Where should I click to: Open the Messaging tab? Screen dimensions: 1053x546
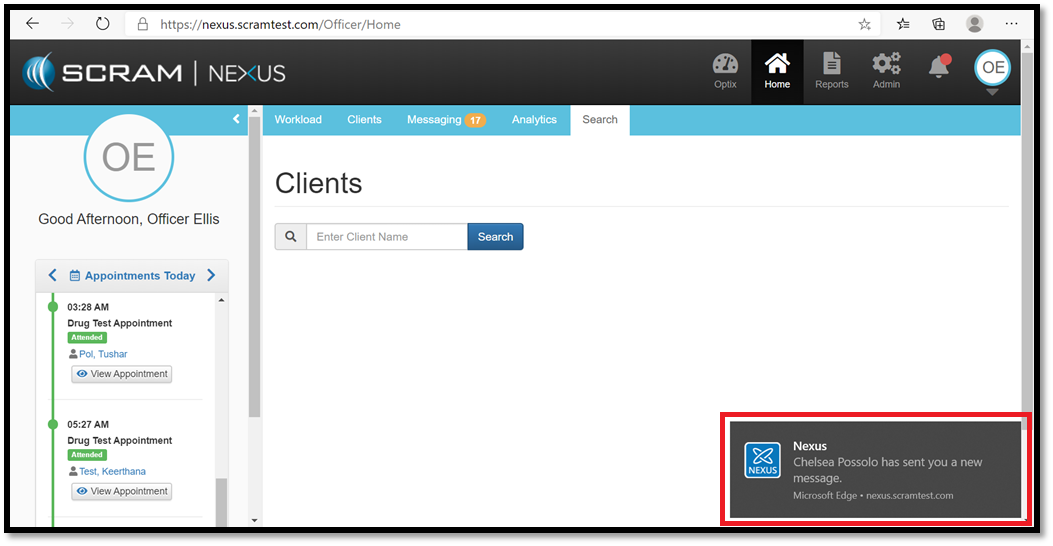pos(445,119)
